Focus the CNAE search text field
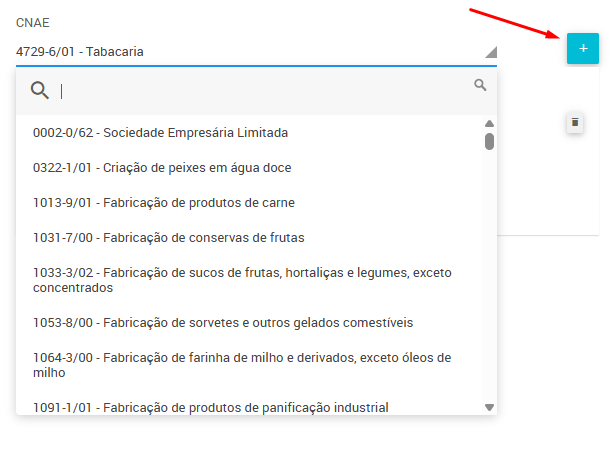 point(260,91)
